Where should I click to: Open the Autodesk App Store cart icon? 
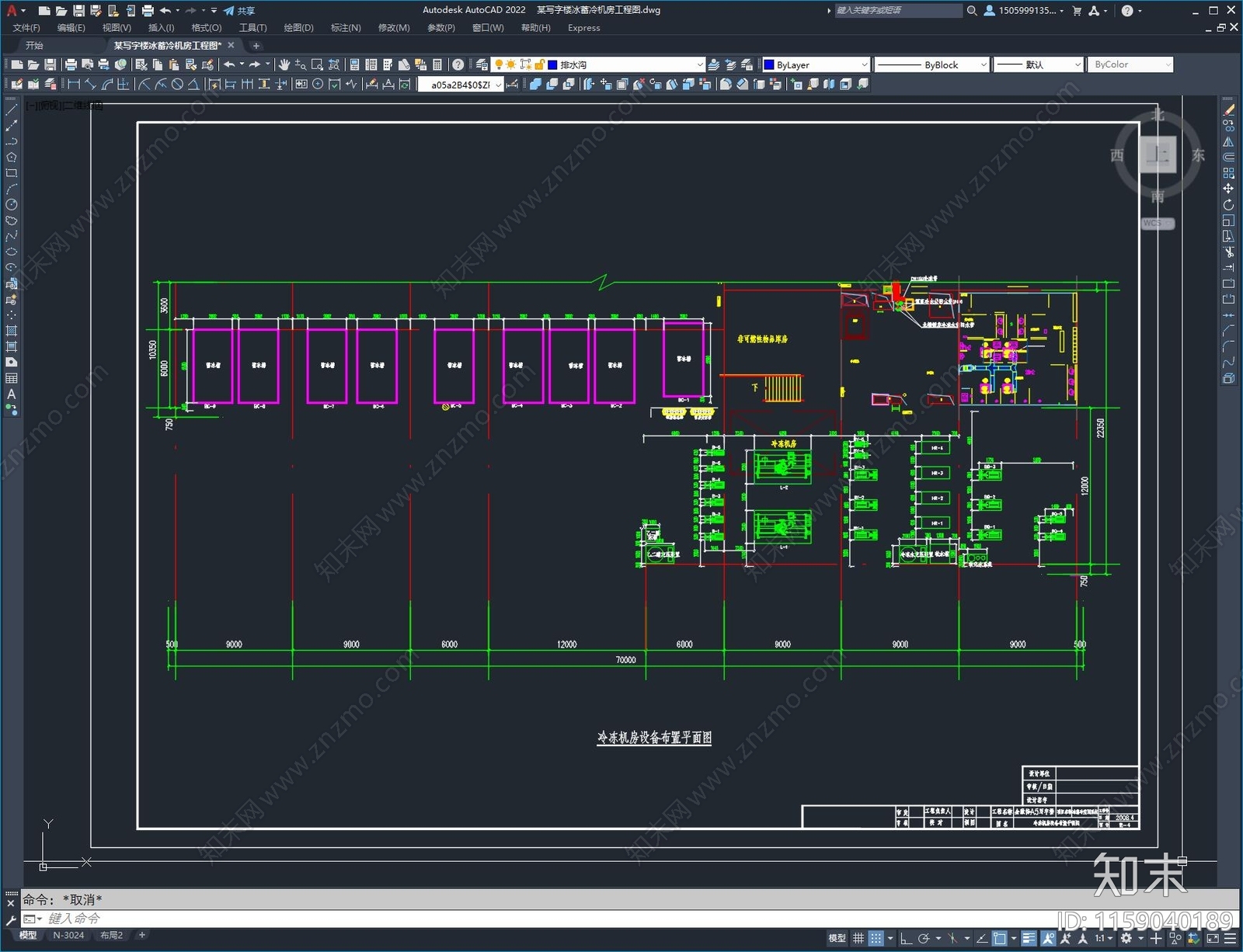[x=1077, y=10]
